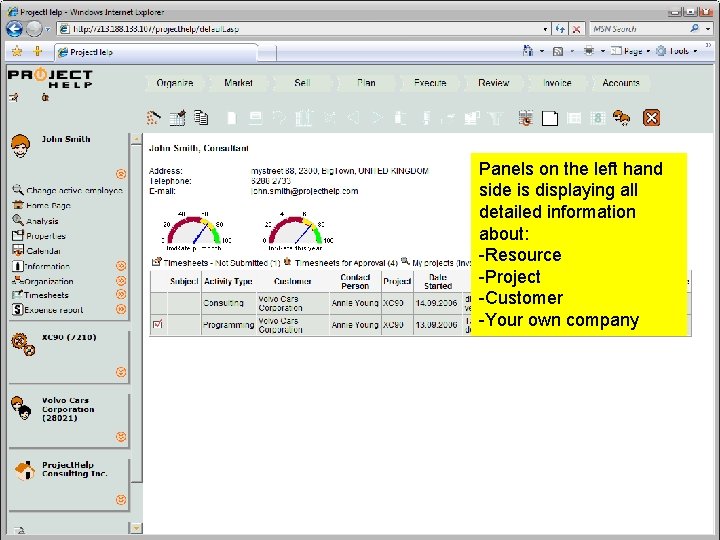Click the Organization sidebar link
This screenshot has height=540, width=720.
click(49, 281)
